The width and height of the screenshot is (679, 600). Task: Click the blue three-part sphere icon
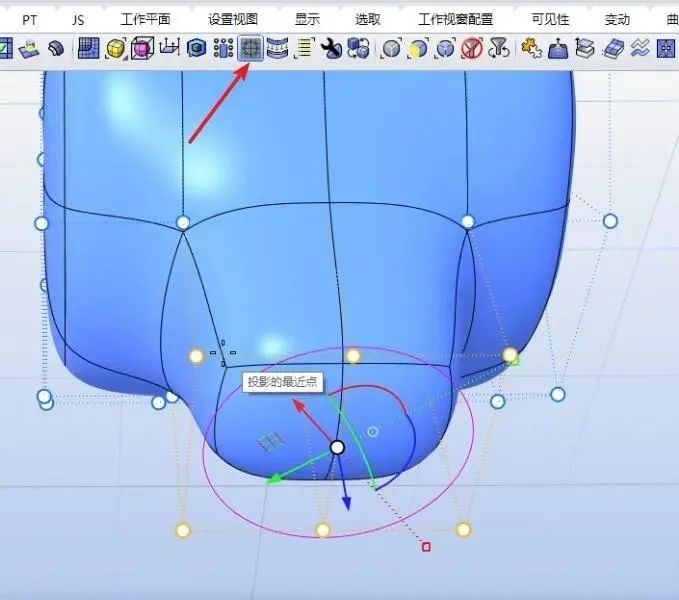tap(445, 48)
